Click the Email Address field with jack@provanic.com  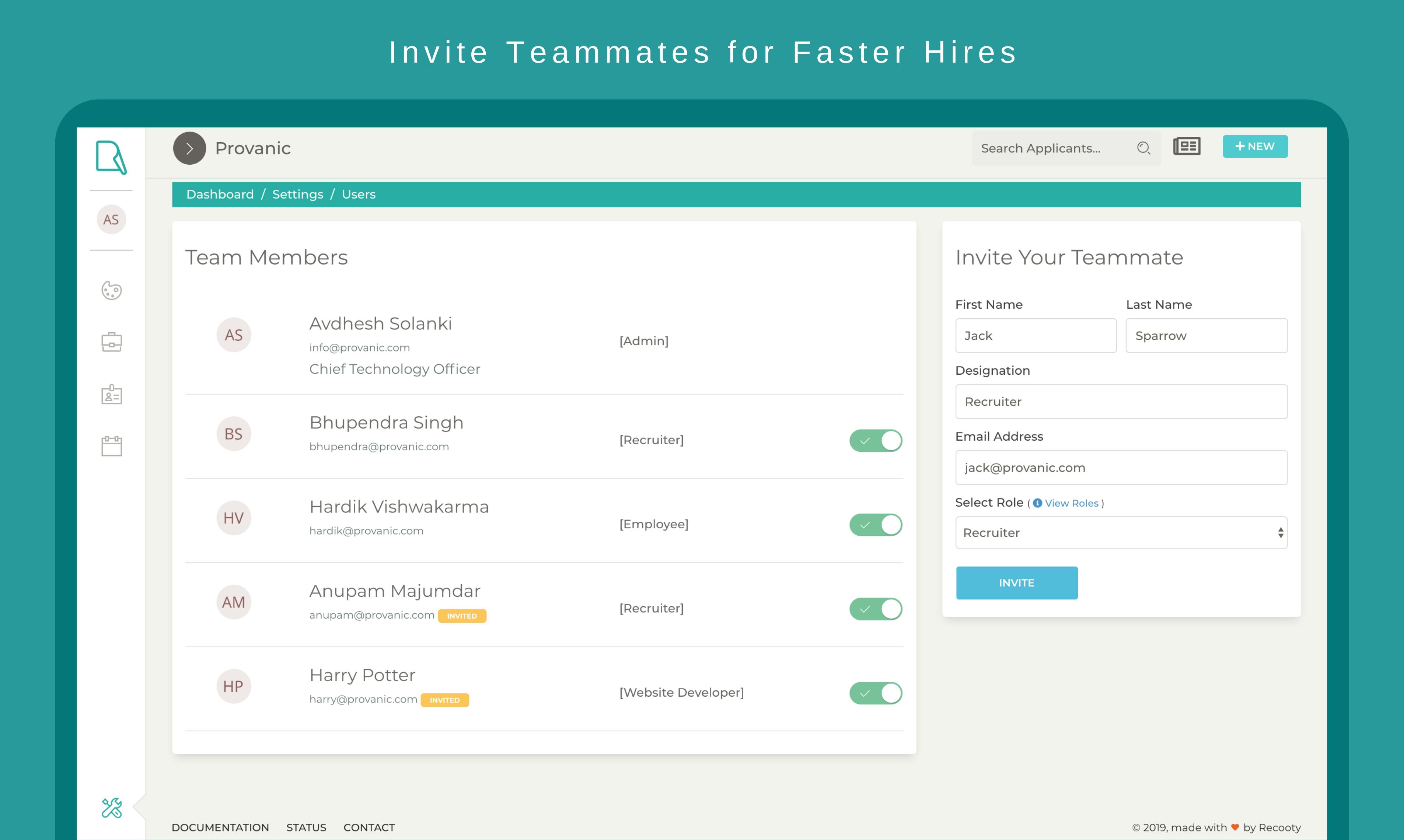(x=1121, y=468)
